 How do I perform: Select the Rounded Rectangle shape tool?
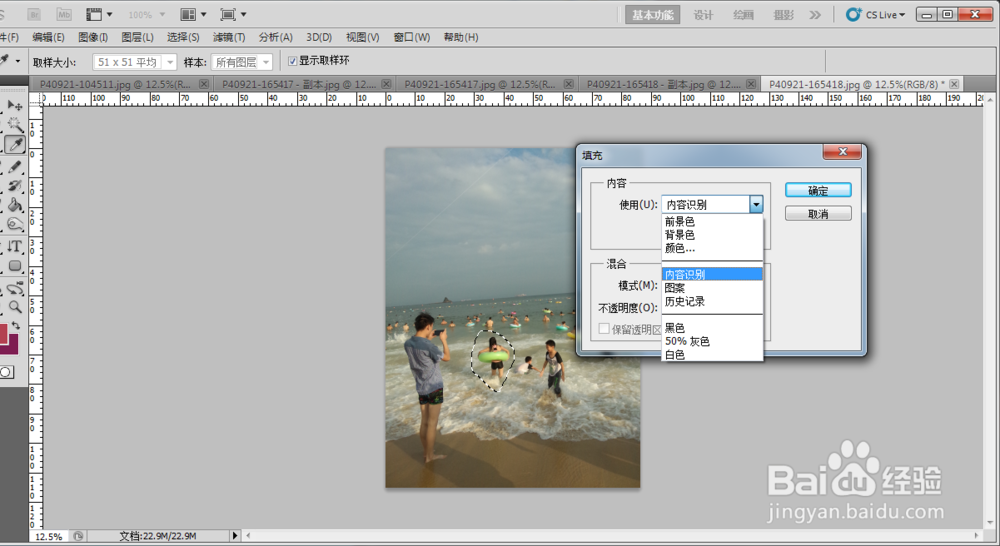[x=15, y=266]
